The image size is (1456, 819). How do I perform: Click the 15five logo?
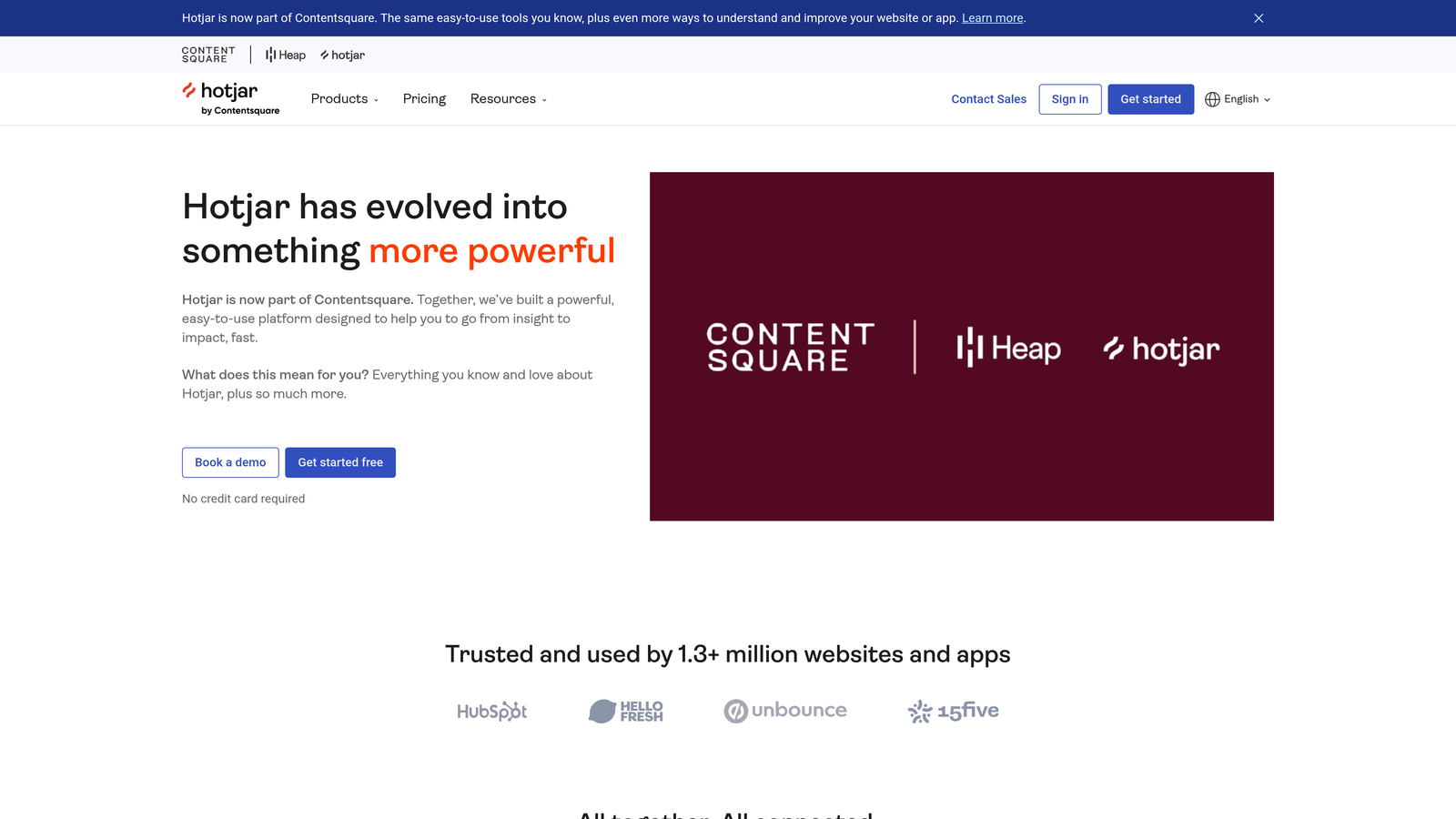tap(952, 711)
